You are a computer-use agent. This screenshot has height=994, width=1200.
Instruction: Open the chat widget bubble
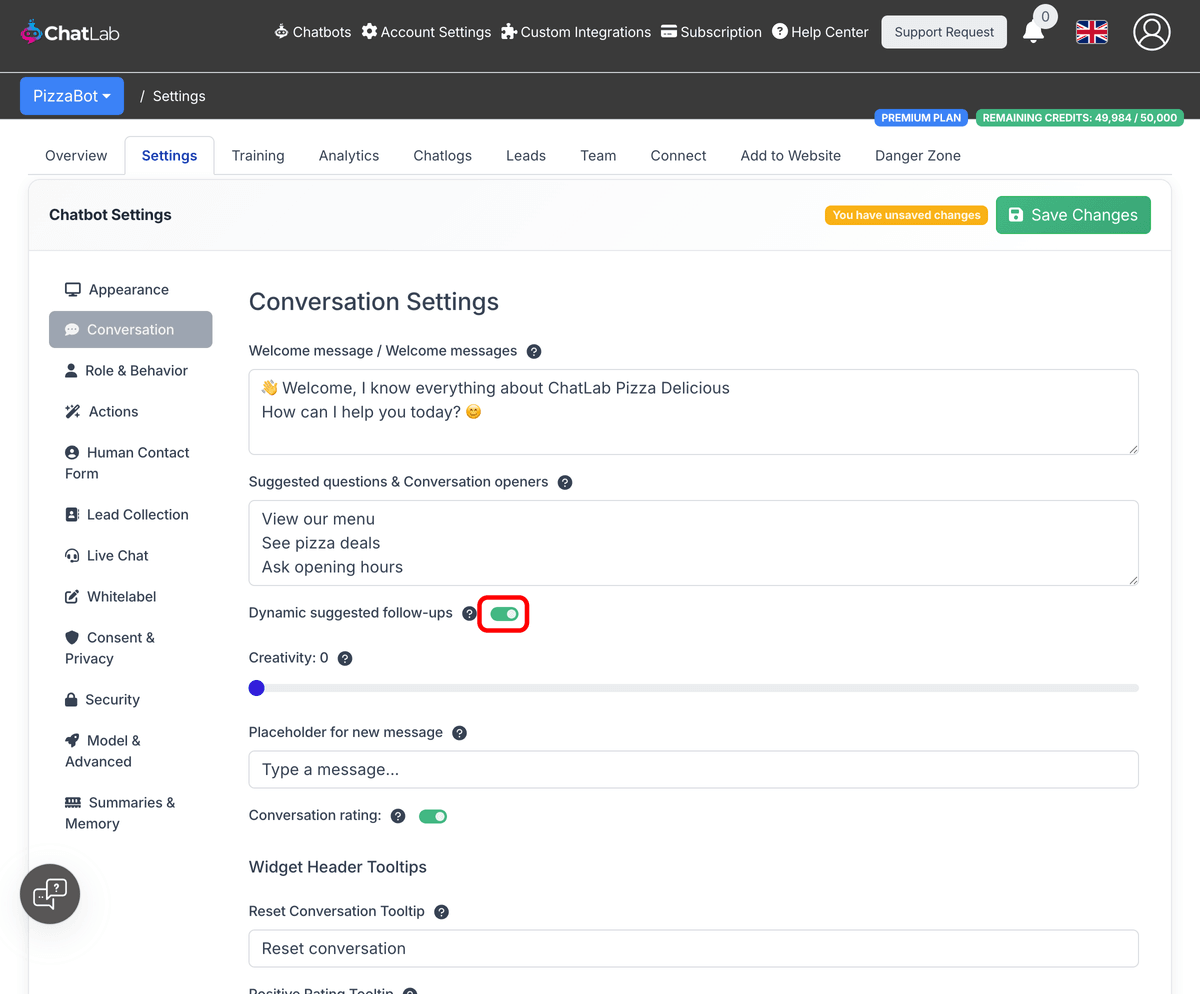49,893
